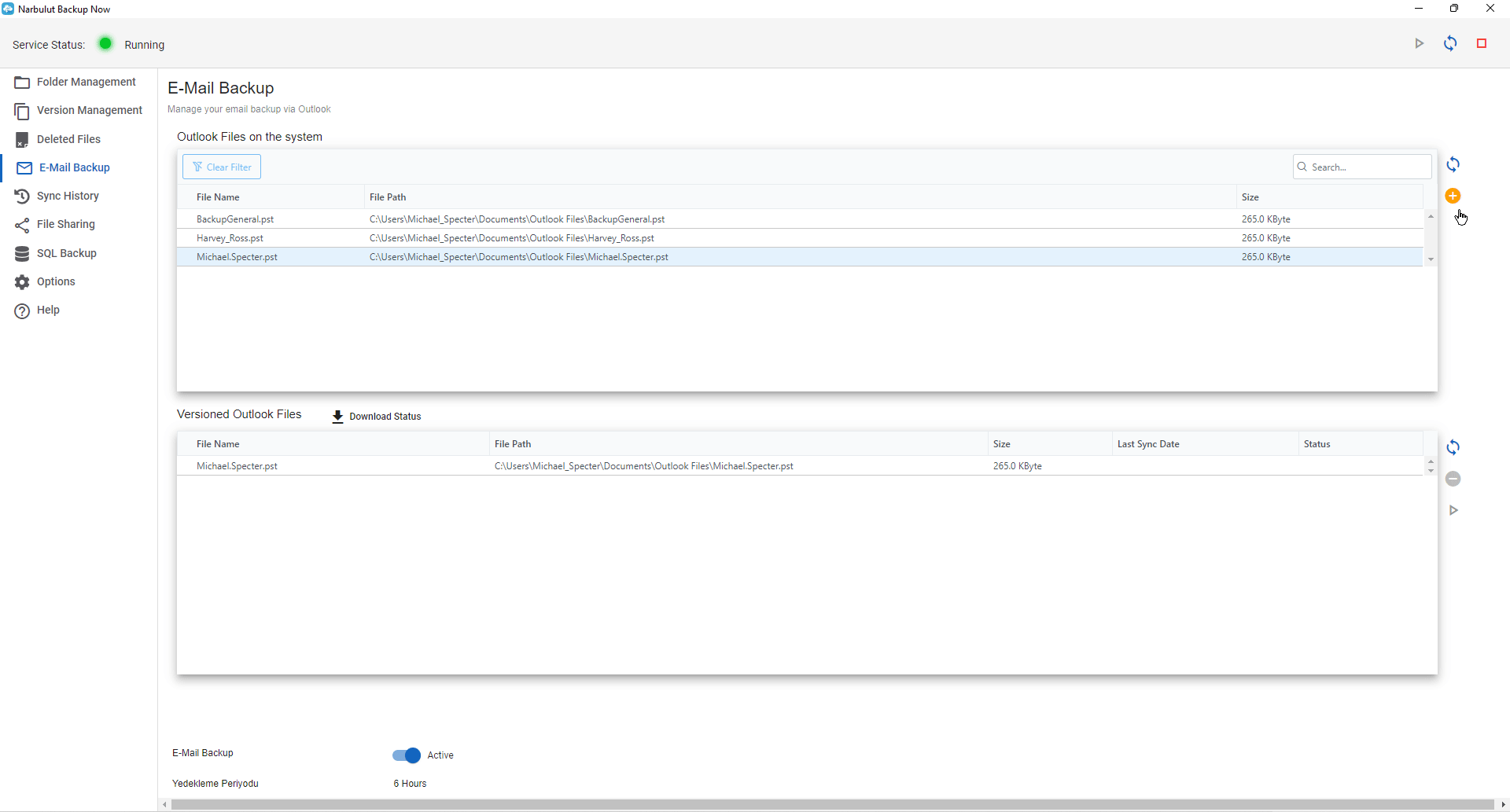Click the Folder Management folder icon
1510x812 pixels.
[22, 83]
